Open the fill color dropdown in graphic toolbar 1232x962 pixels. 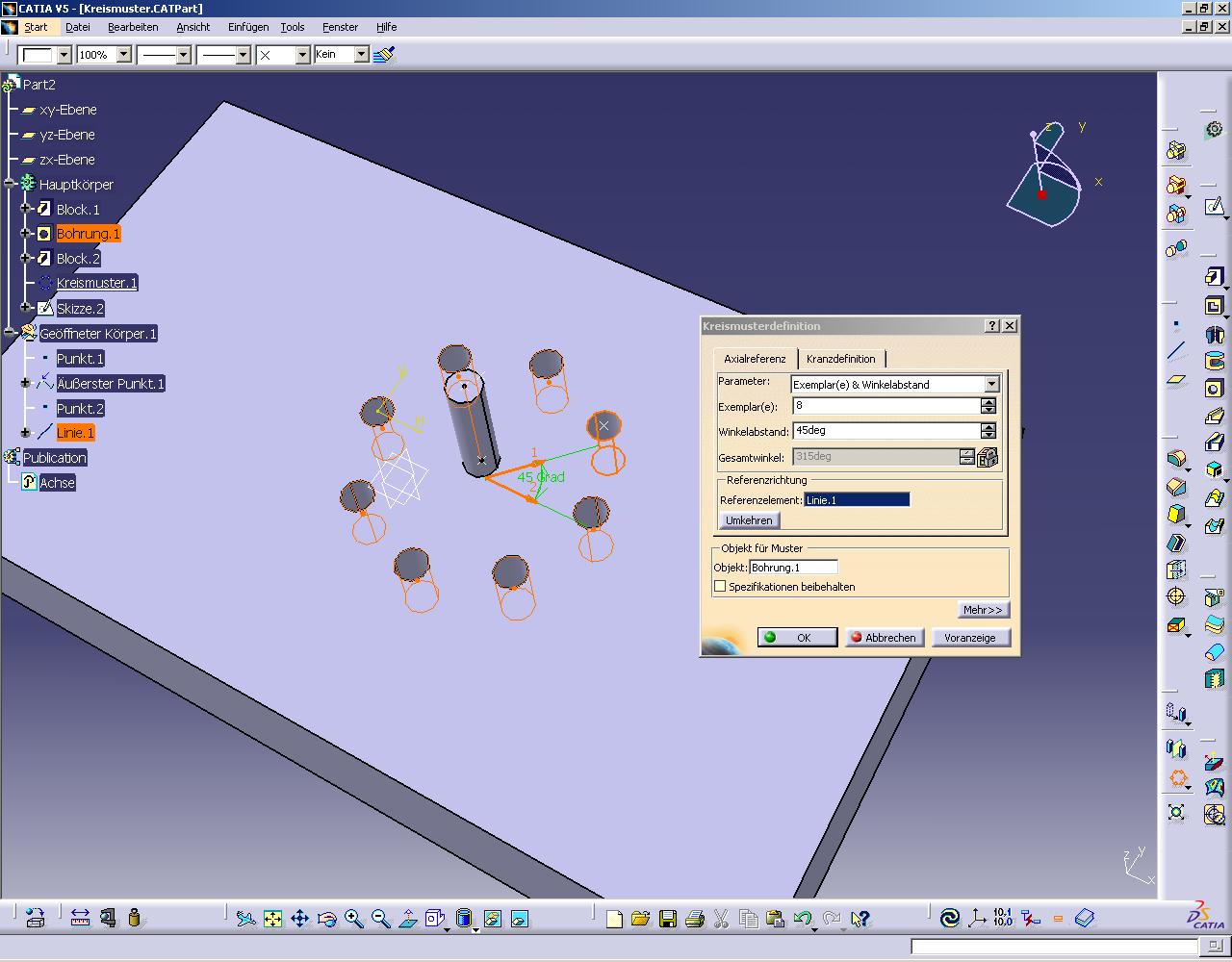tap(64, 55)
